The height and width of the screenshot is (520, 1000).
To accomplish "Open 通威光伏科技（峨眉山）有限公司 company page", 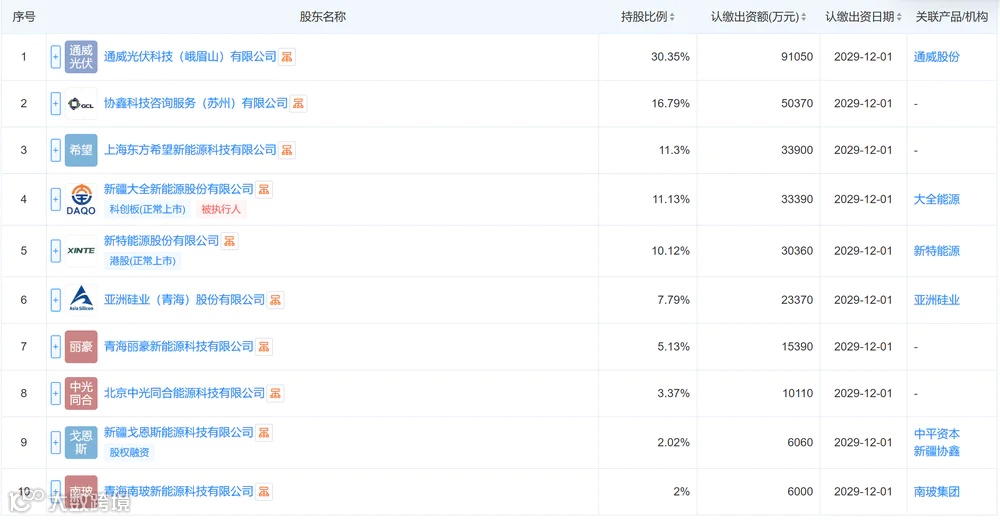I will pos(190,57).
